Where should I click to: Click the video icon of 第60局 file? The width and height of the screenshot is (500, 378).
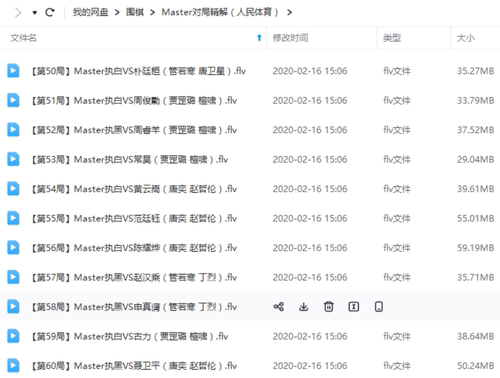pos(13,366)
